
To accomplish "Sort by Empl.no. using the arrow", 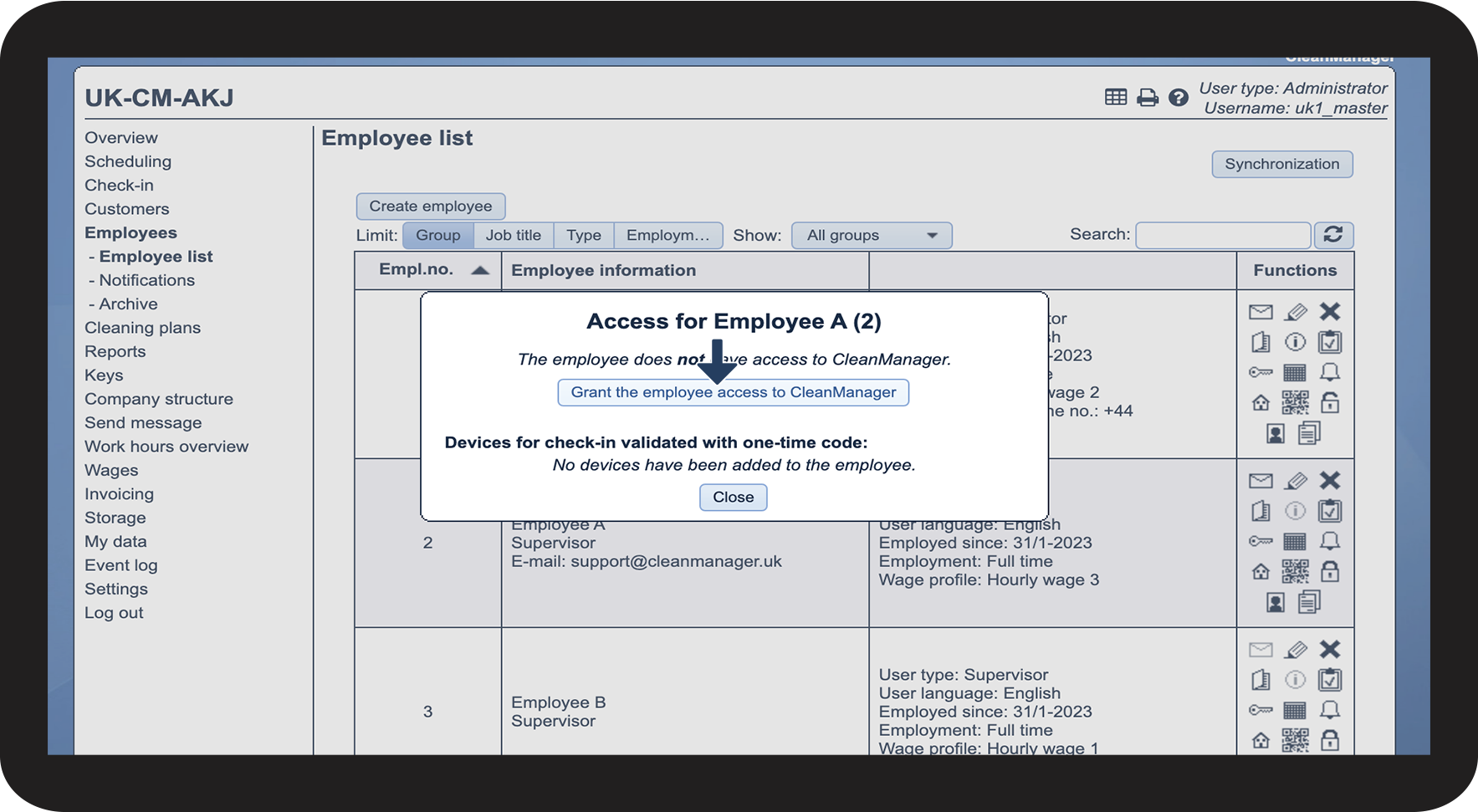I will [x=480, y=270].
